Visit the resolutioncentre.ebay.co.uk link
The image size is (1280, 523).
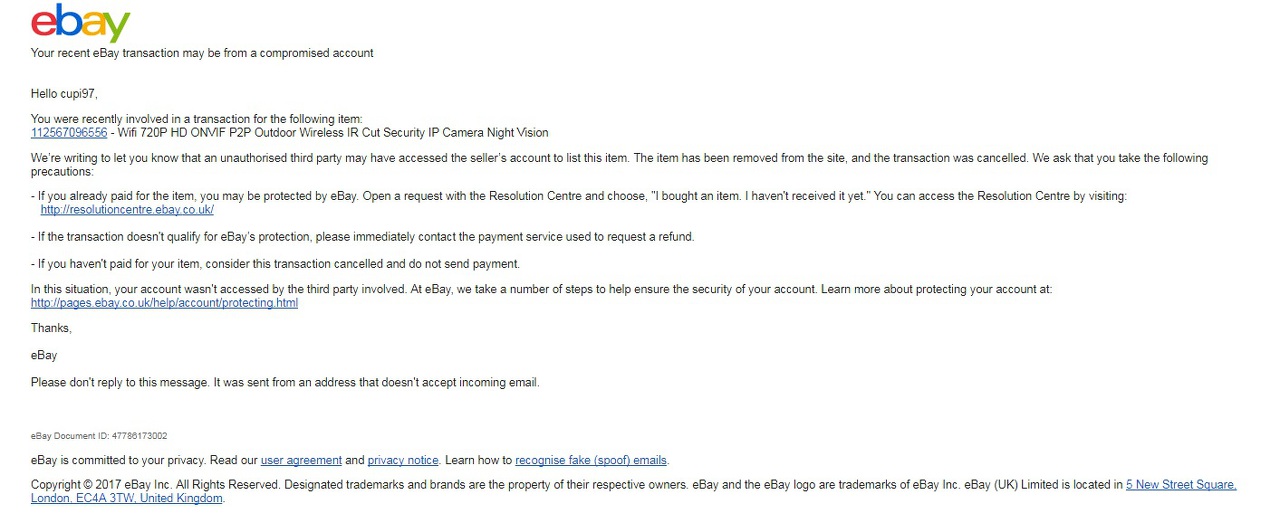tap(127, 210)
